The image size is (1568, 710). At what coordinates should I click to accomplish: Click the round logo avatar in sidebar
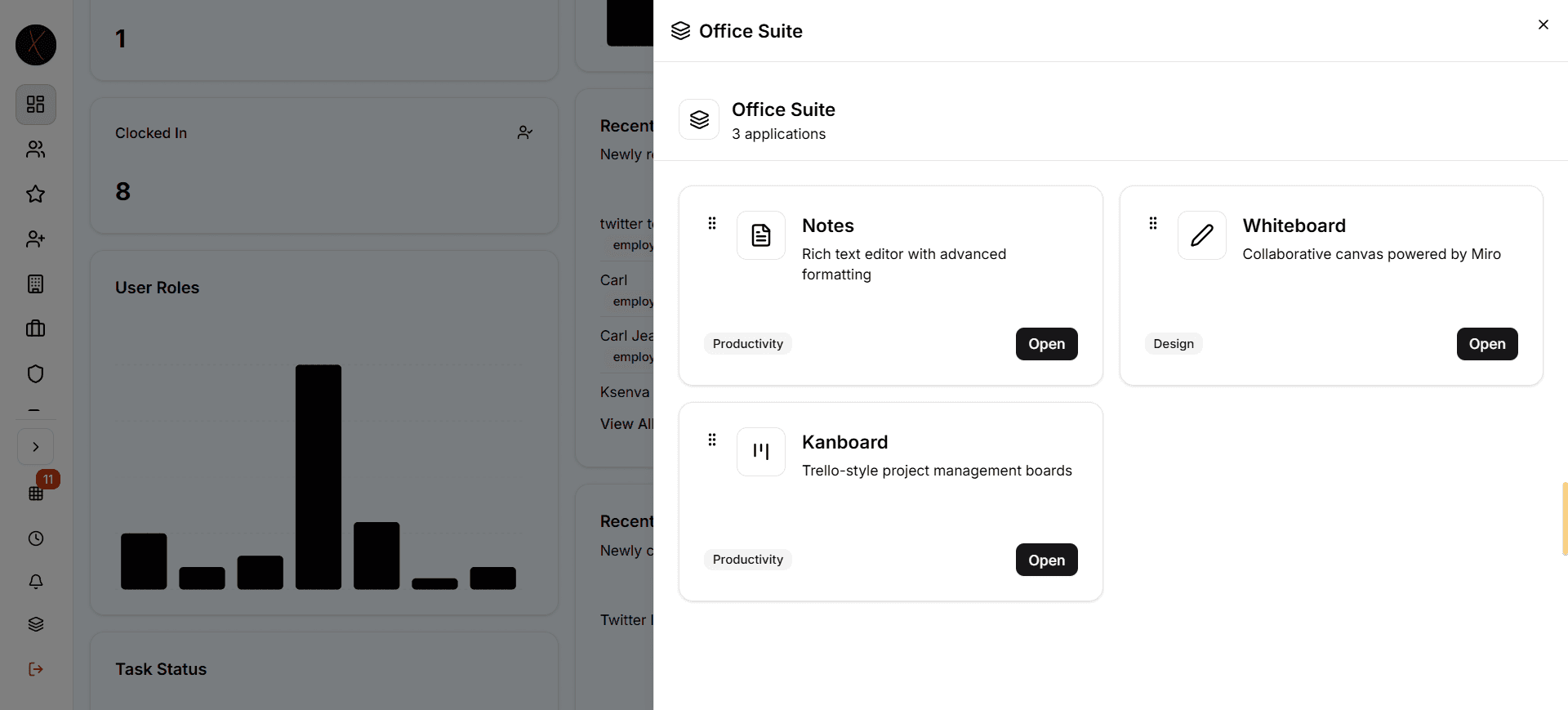(36, 44)
